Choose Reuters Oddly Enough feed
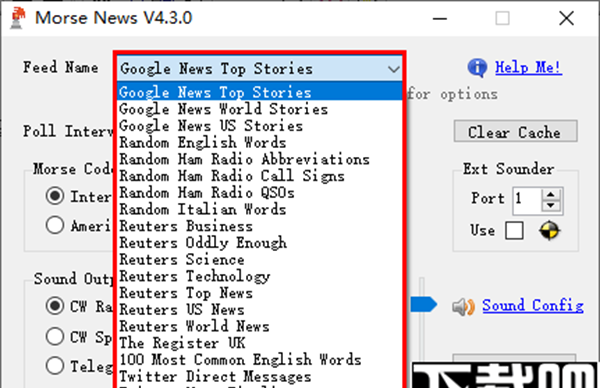Screen dimensions: 600x388 [259, 243]
